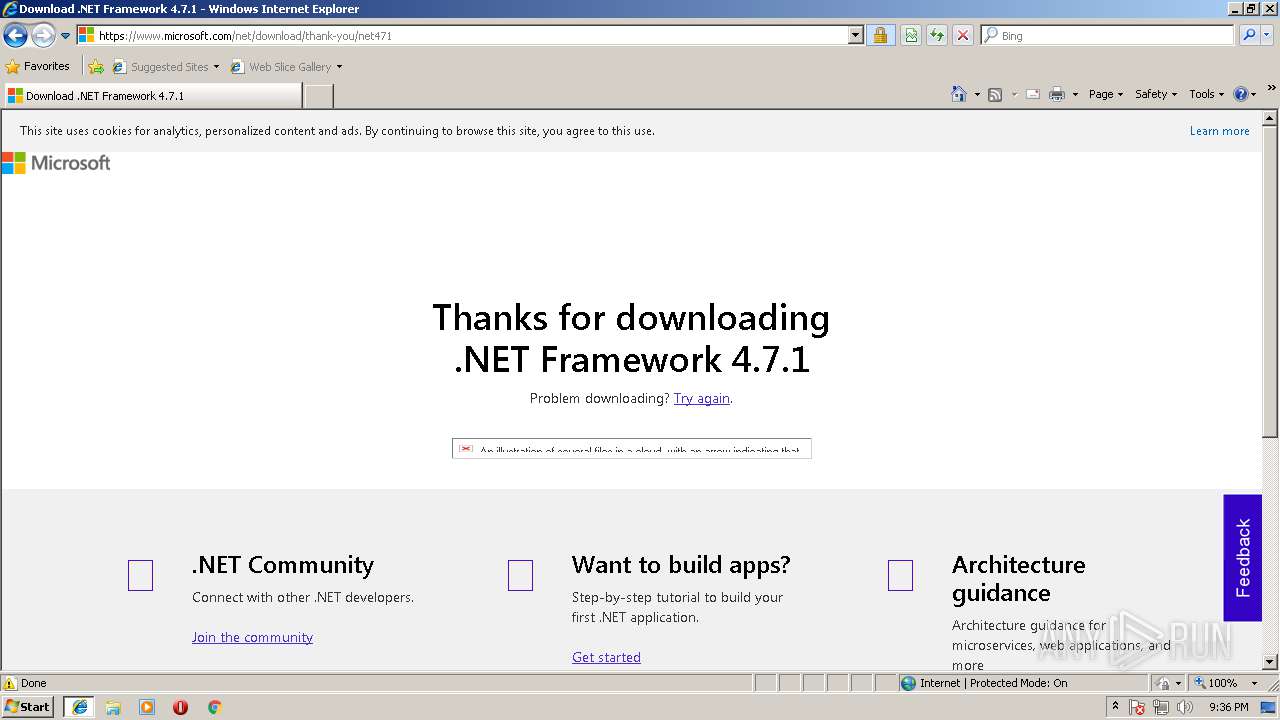Expand the Print options dropdown arrow
1280x720 pixels.
click(x=1075, y=94)
